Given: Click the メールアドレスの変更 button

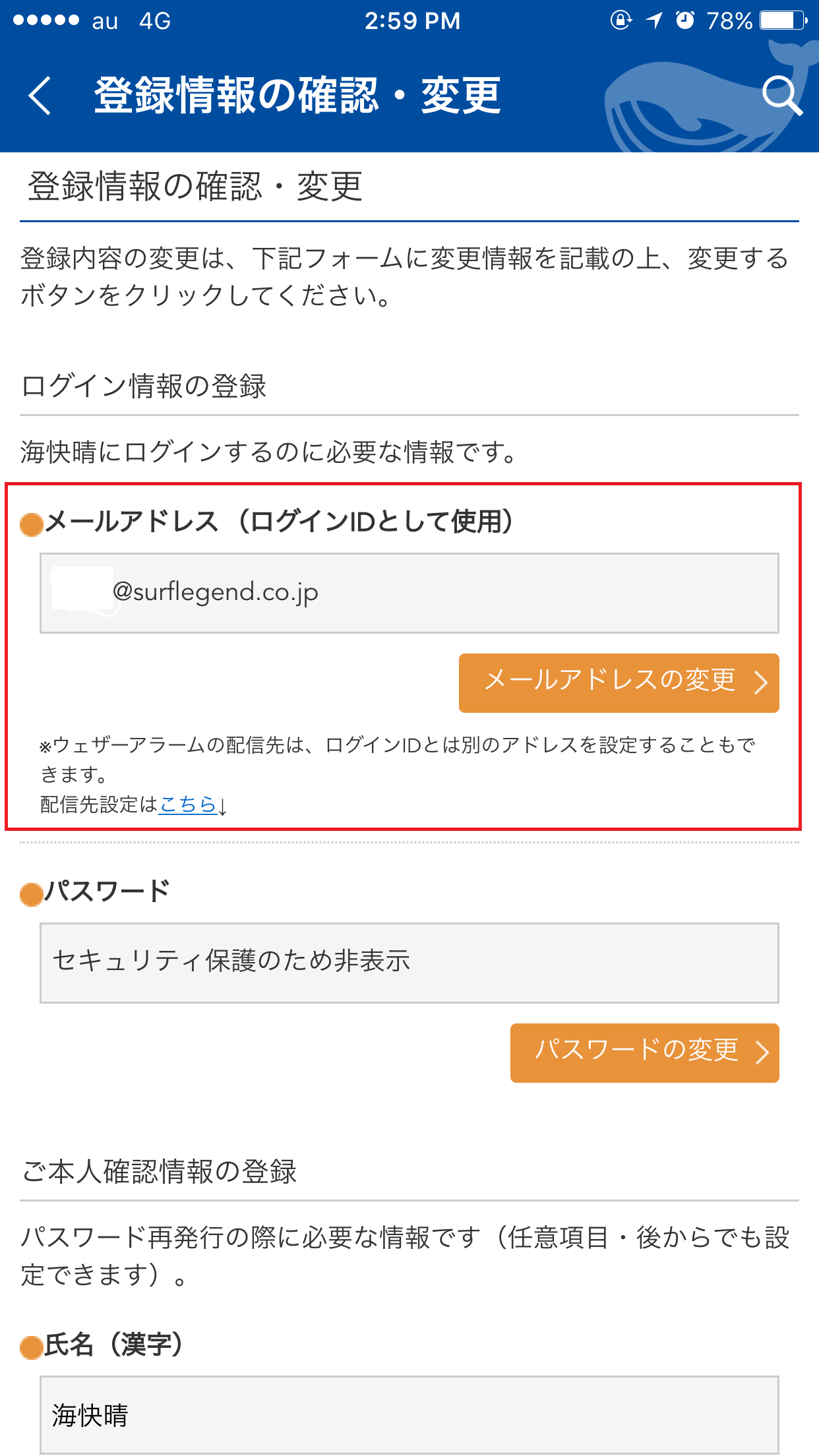Looking at the screenshot, I should click(619, 683).
